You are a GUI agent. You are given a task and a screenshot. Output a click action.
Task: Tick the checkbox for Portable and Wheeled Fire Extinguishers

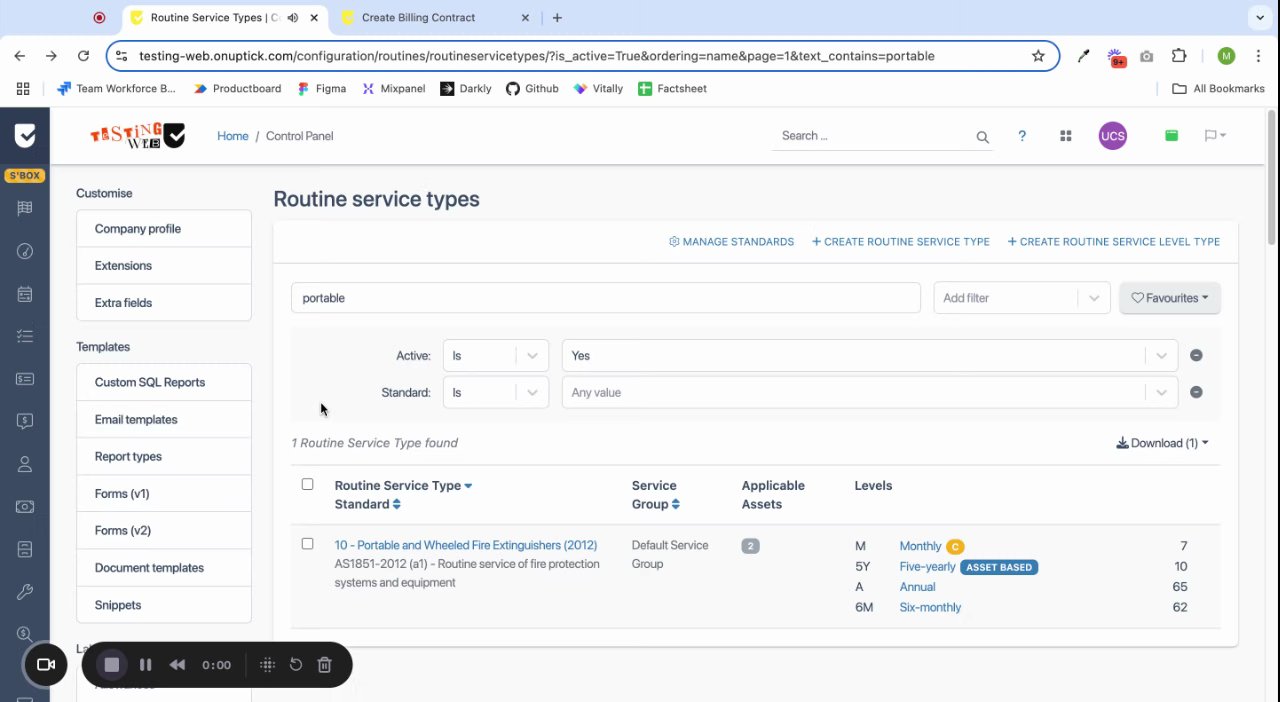307,544
